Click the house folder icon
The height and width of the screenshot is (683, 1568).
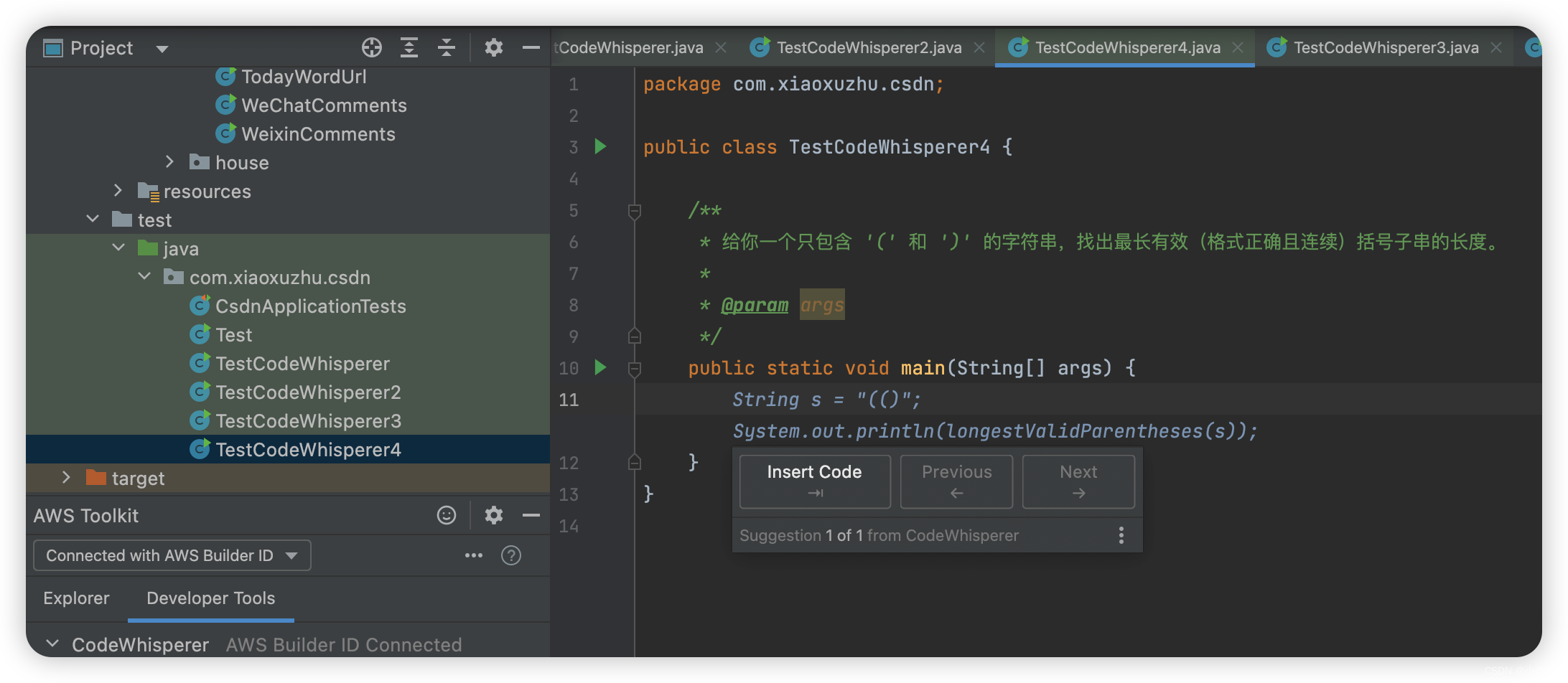(199, 162)
